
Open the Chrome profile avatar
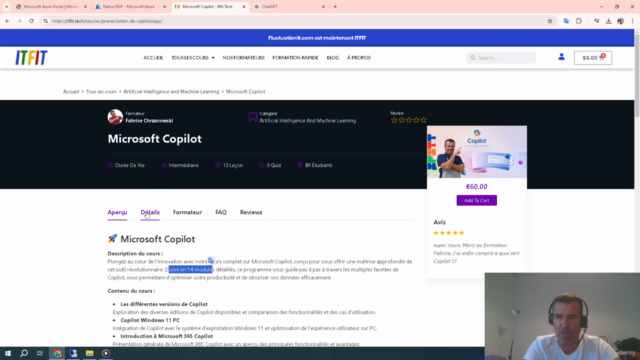coord(620,21)
